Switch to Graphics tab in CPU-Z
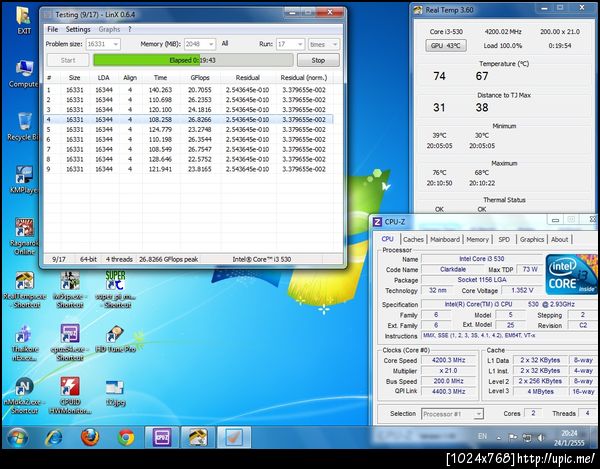600x469 pixels. click(532, 239)
